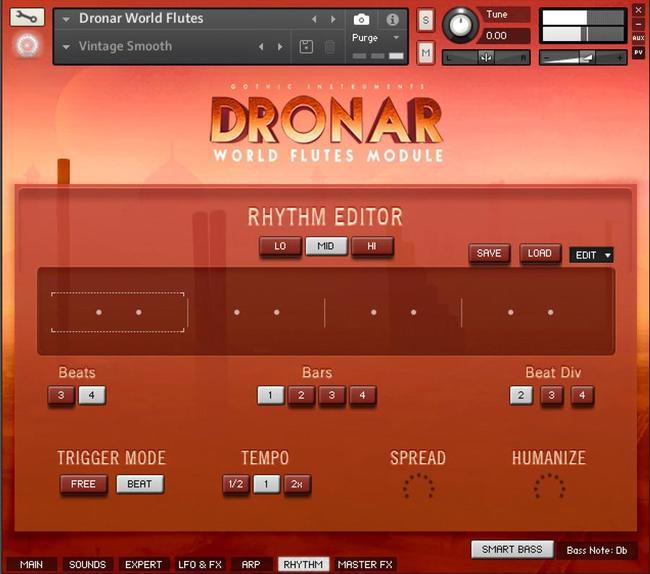Viewport: 650px width, 574px height.
Task: Select the LO rhythm layer
Action: click(280, 246)
